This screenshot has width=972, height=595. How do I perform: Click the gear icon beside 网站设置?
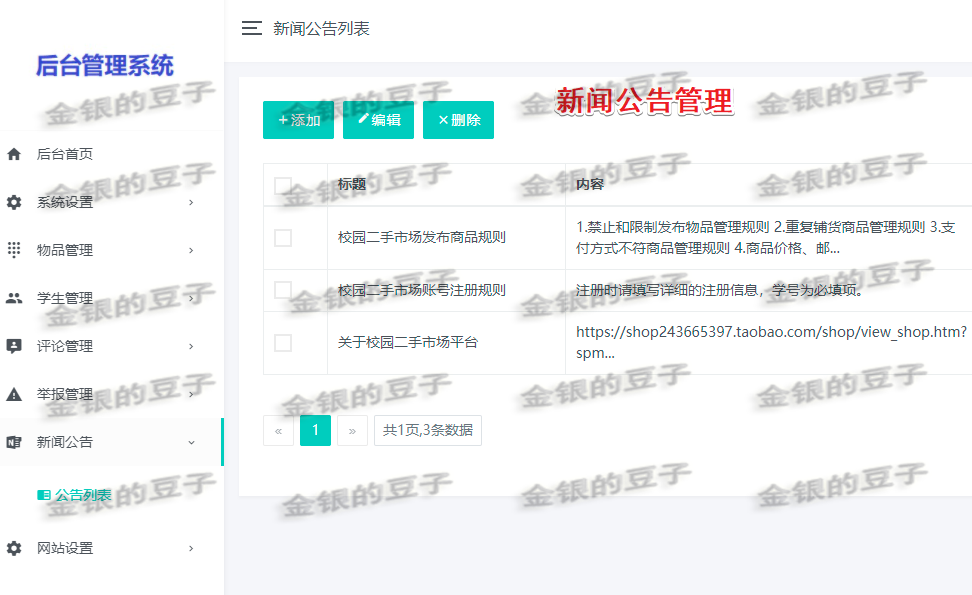14,548
